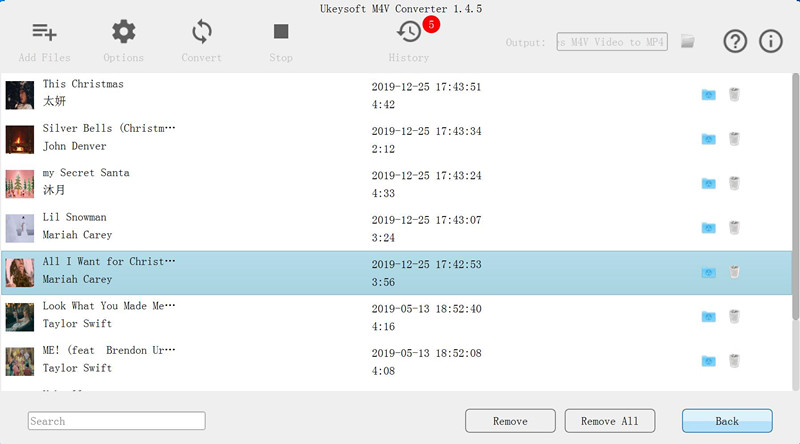Screen dimensions: 800x444
Task: Select the ME! (feat Brendon Ur… title
Action: 109,350
